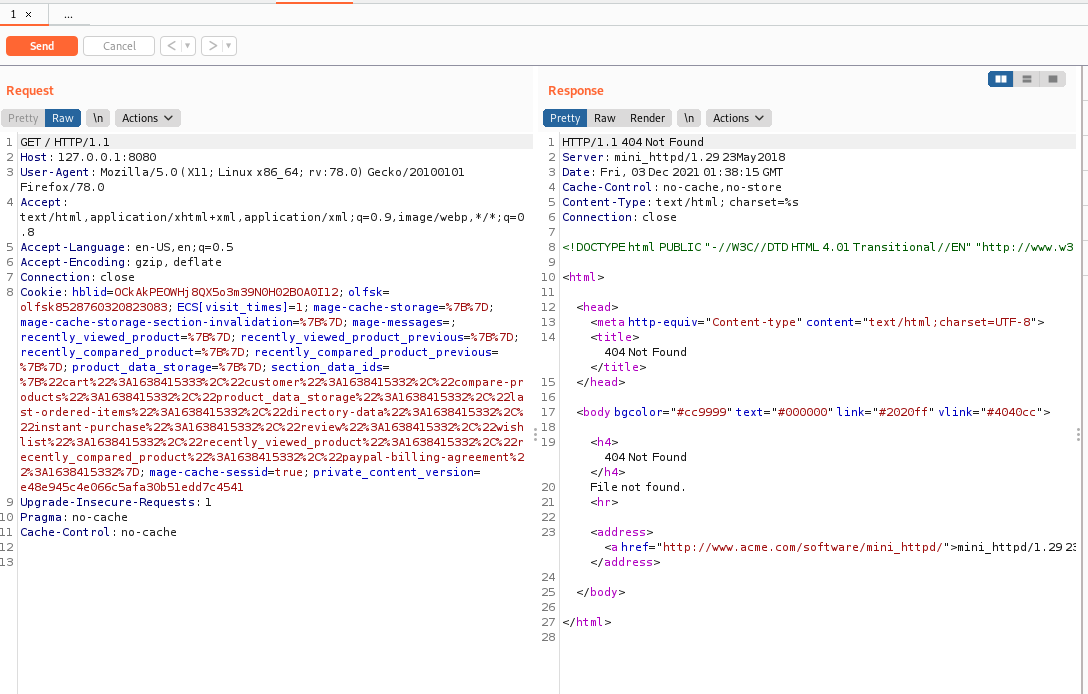This screenshot has width=1088, height=694.
Task: Open Response Actions dropdown
Action: click(x=738, y=118)
